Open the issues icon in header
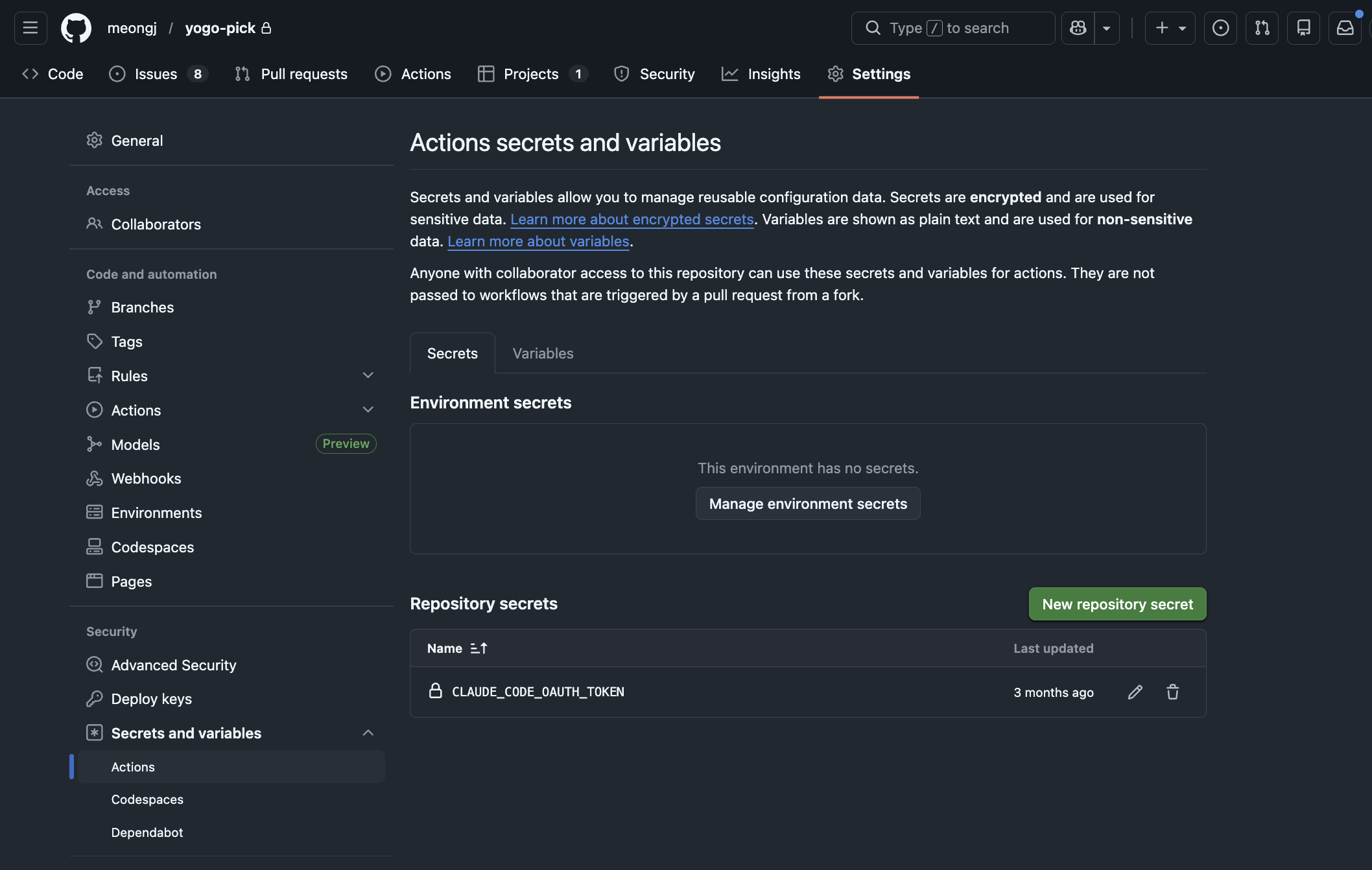Screen dimensions: 1372x870 [x=1220, y=28]
